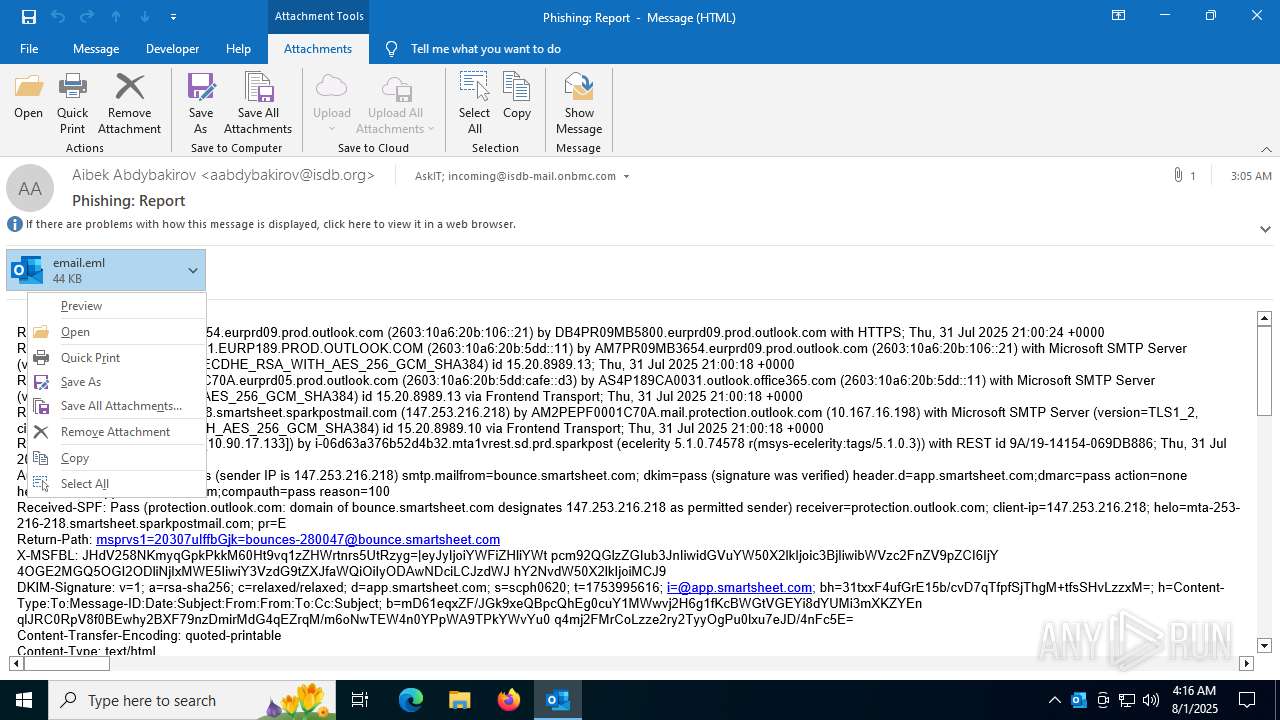Open Firefox from the taskbar
The image size is (1280, 720).
coord(509,700)
